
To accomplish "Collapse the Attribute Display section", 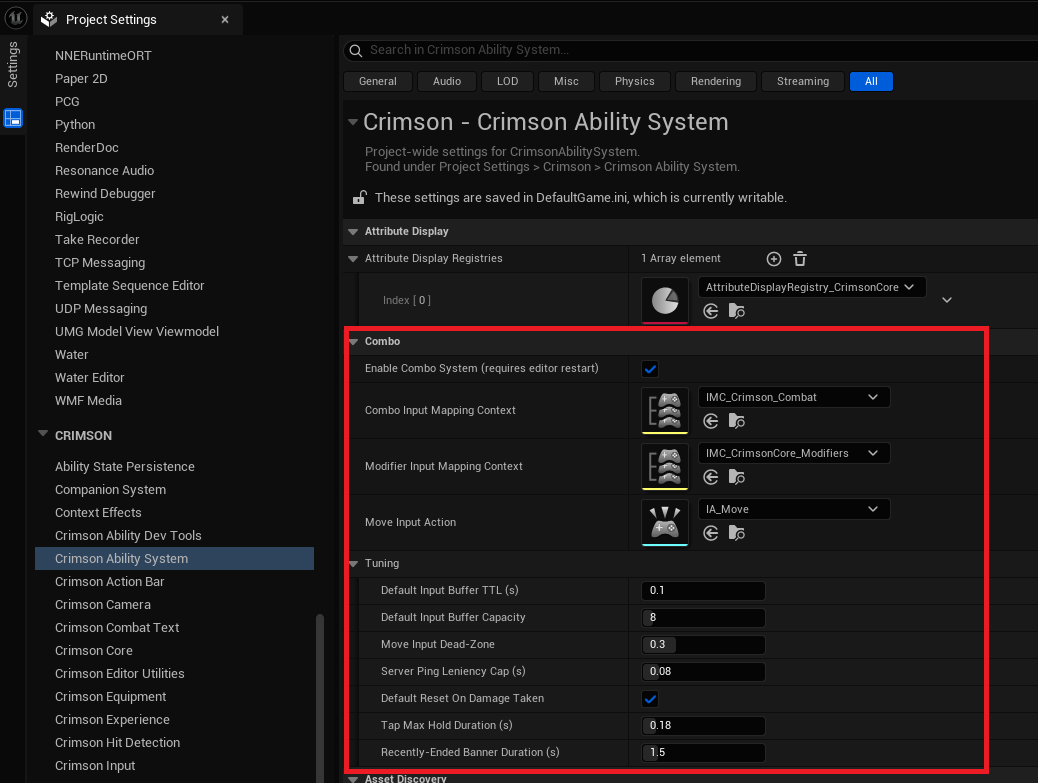I will click(353, 232).
